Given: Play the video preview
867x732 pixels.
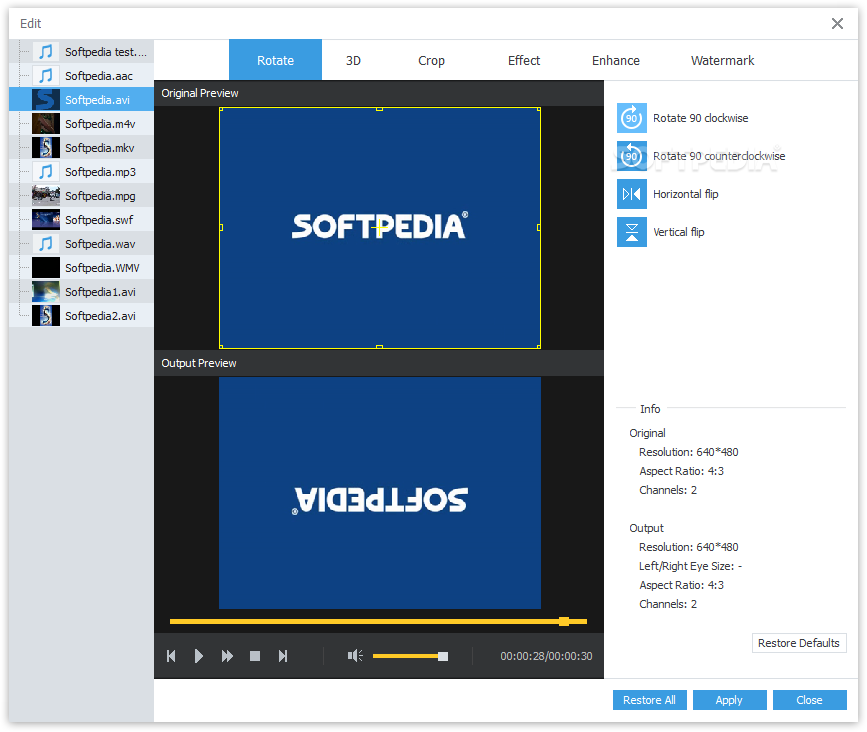Looking at the screenshot, I should tap(199, 656).
